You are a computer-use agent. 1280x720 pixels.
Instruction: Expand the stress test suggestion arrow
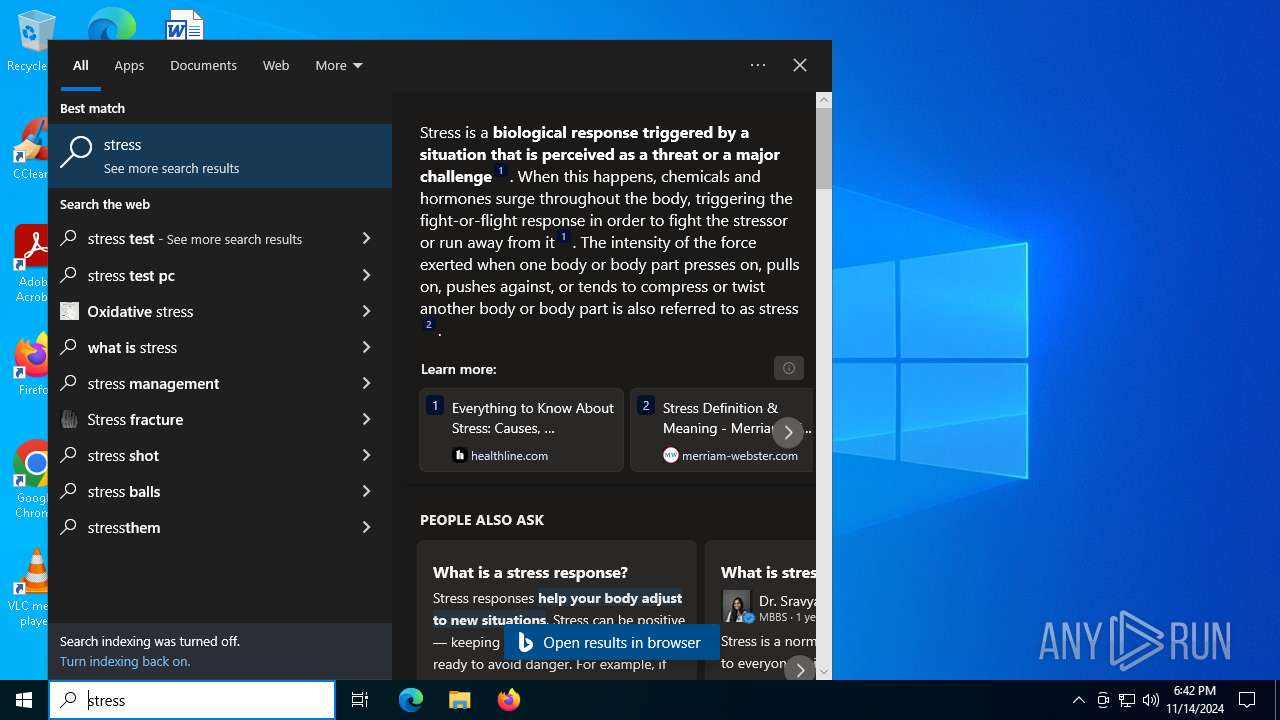(366, 239)
